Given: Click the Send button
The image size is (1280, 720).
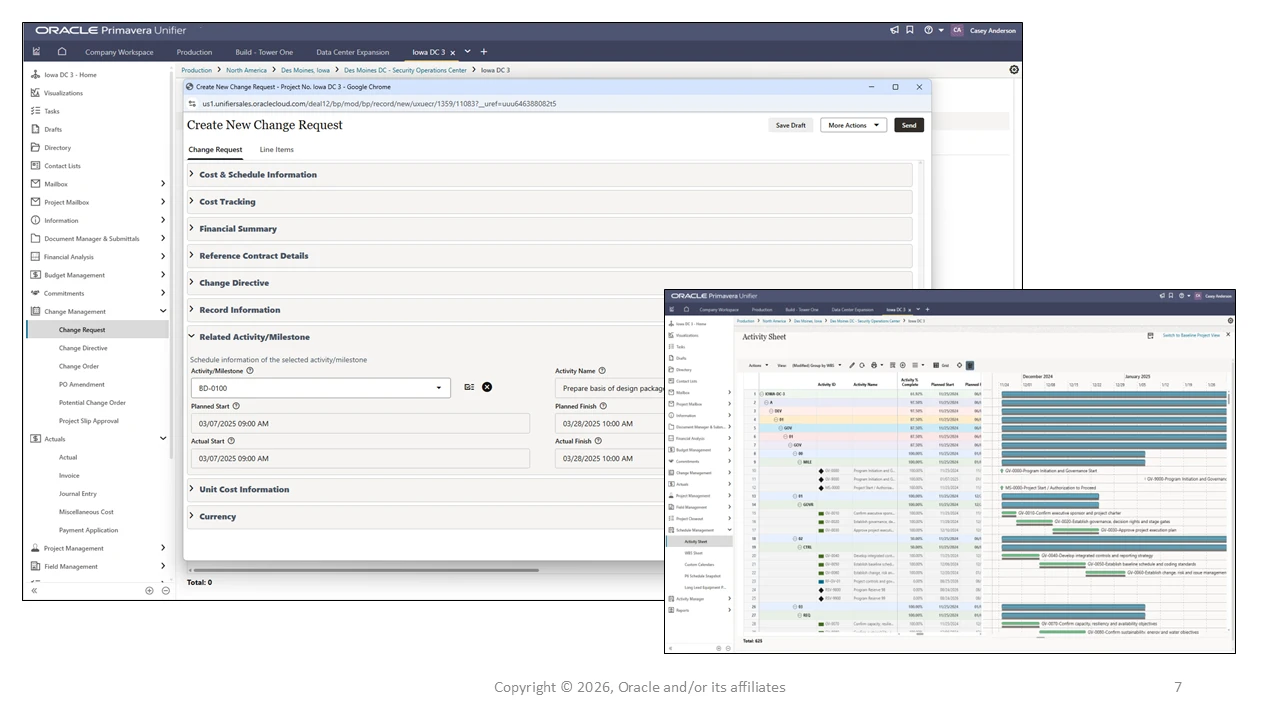Looking at the screenshot, I should coord(908,125).
